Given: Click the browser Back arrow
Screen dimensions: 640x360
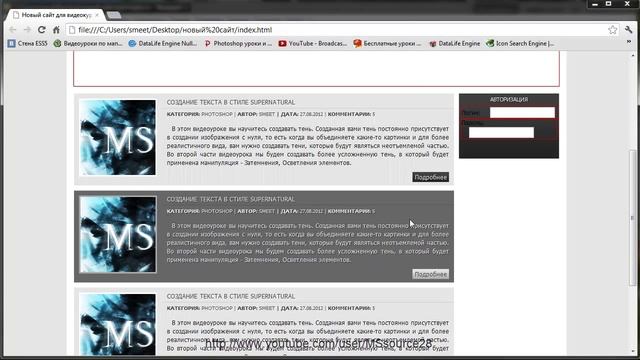Looking at the screenshot, I should click(12, 30).
